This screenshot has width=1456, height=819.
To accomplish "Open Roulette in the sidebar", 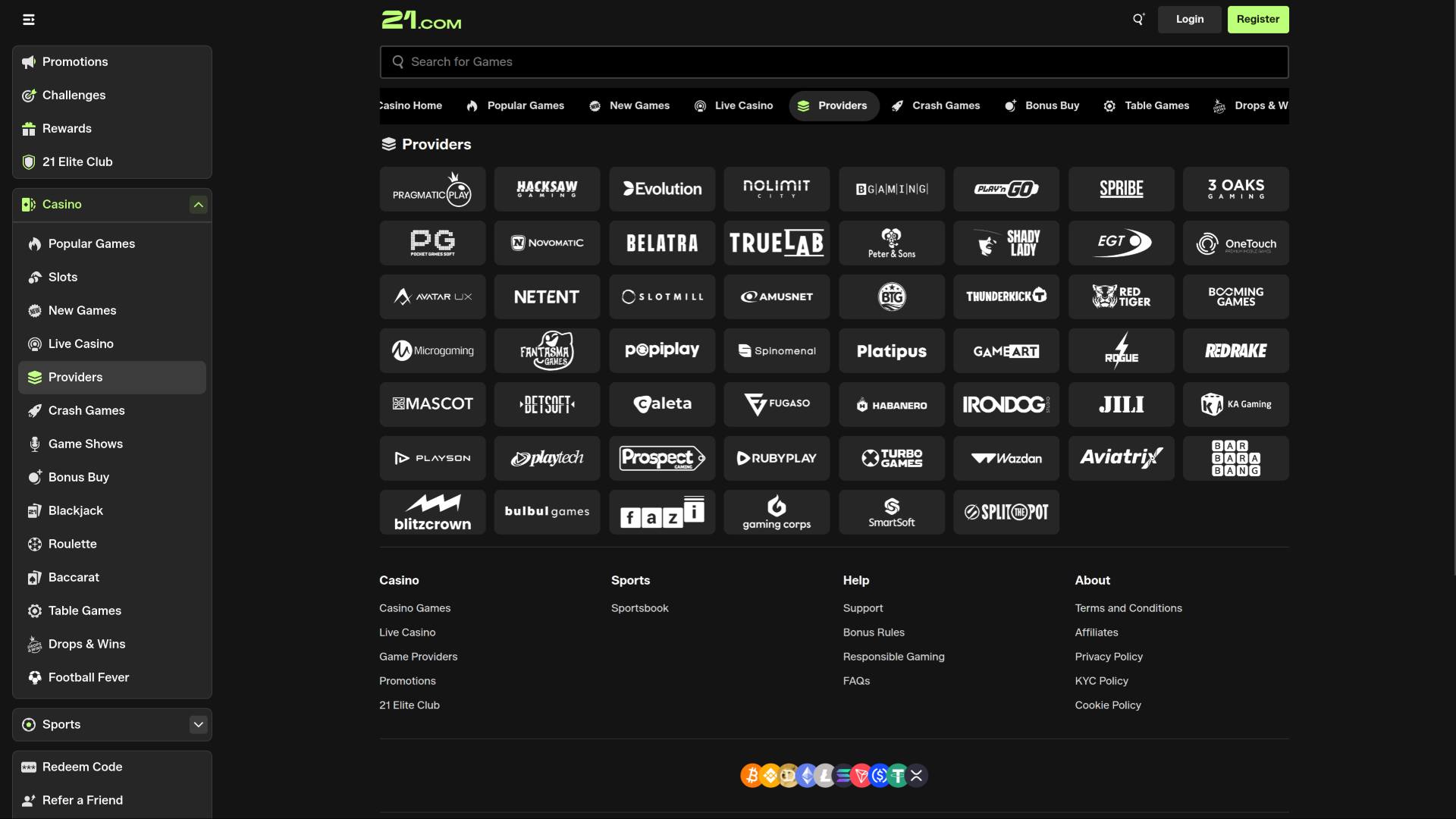I will [112, 544].
